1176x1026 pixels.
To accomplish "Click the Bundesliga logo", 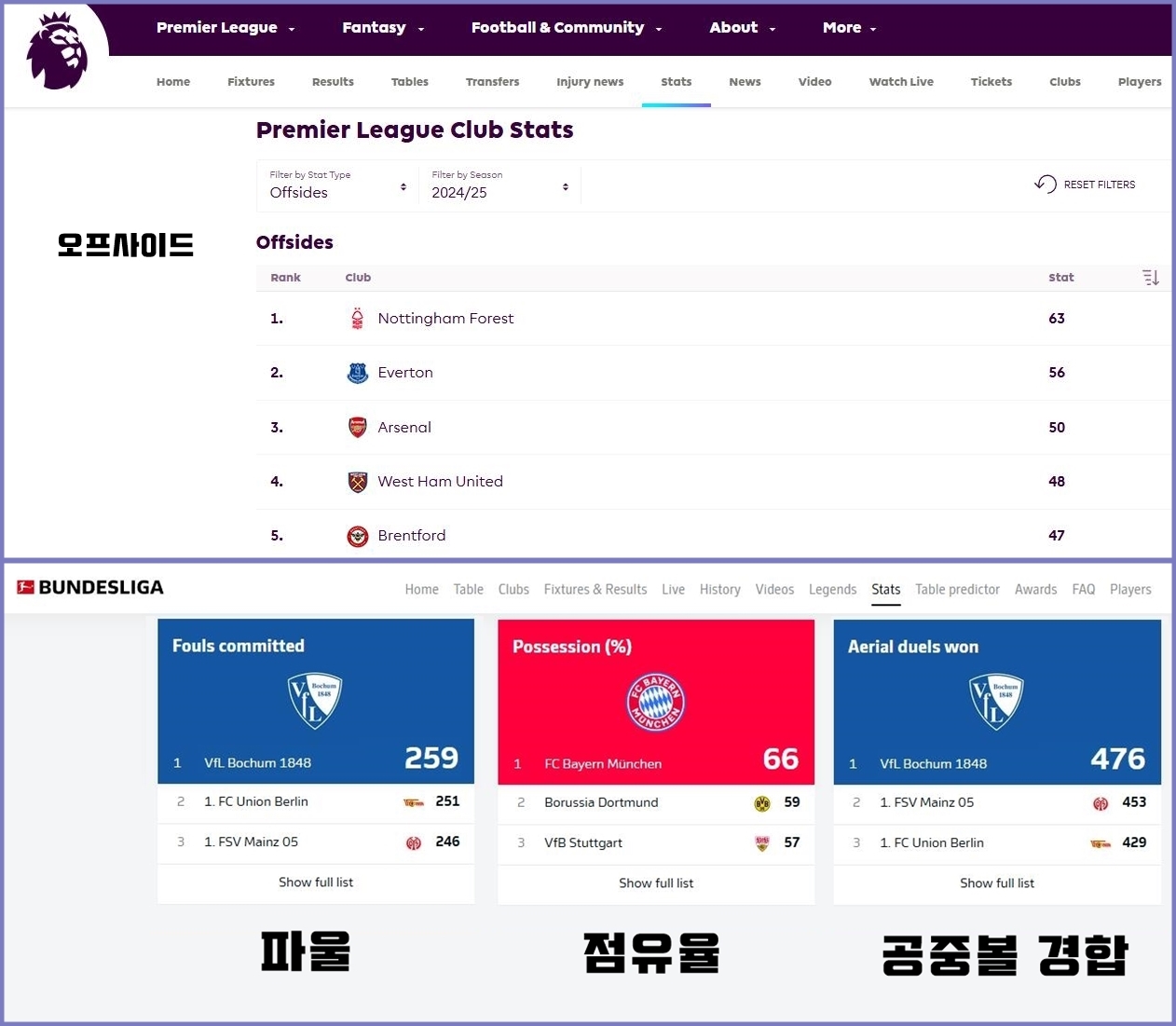I will click(x=90, y=587).
